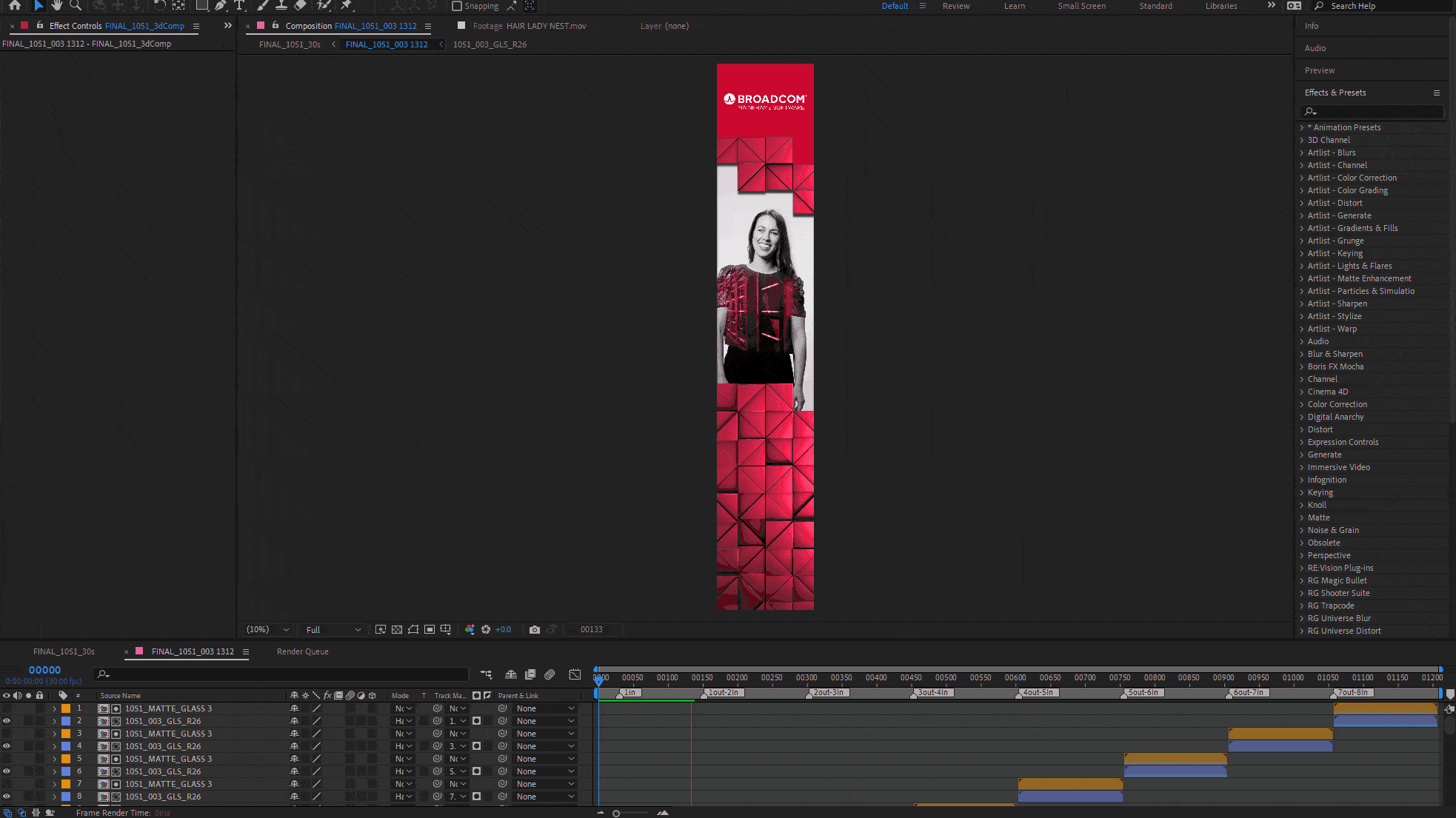The height and width of the screenshot is (818, 1456).
Task: Toggle visibility of layer 6
Action: pyautogui.click(x=7, y=771)
